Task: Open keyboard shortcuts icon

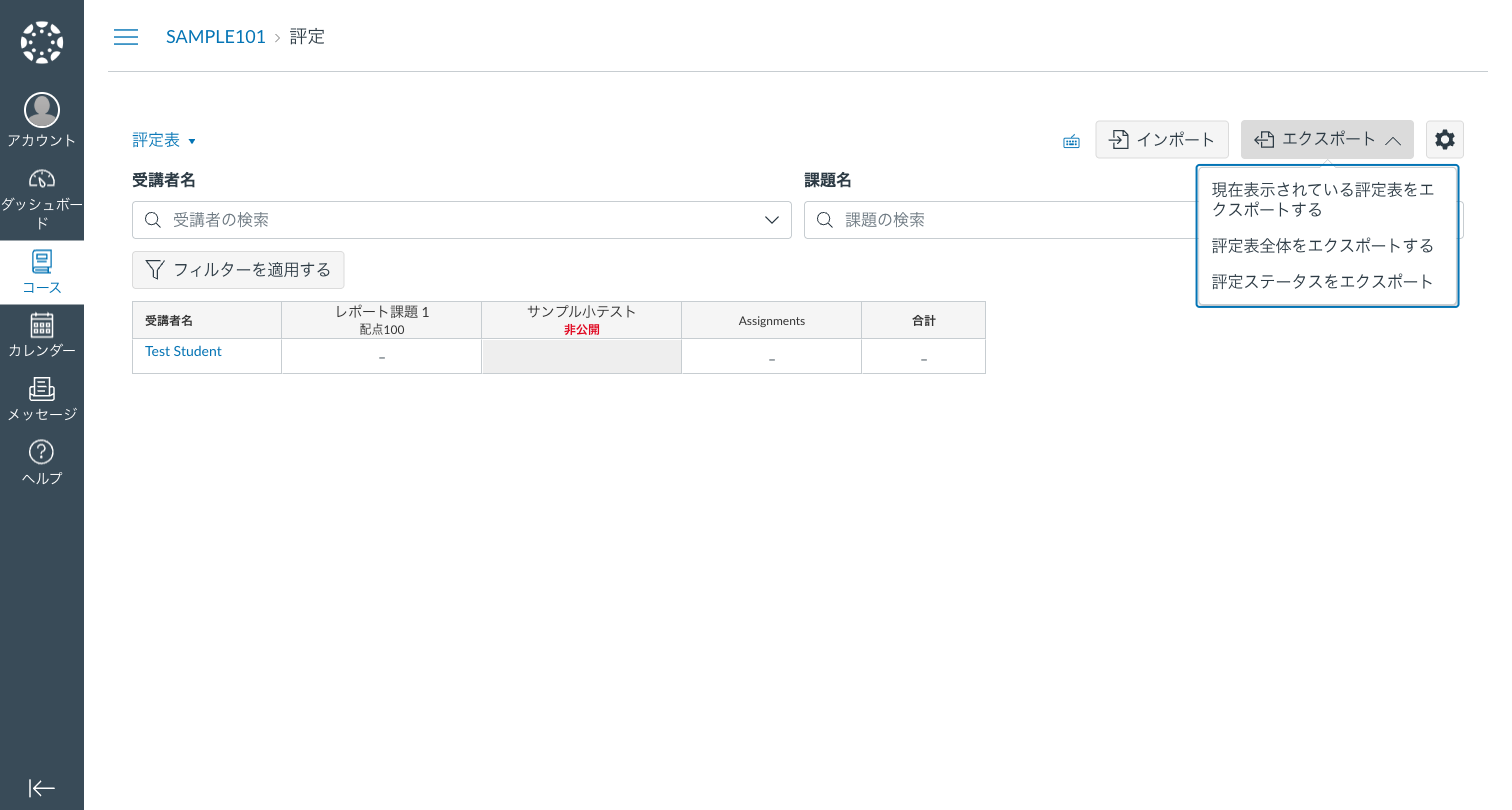Action: 1071,141
